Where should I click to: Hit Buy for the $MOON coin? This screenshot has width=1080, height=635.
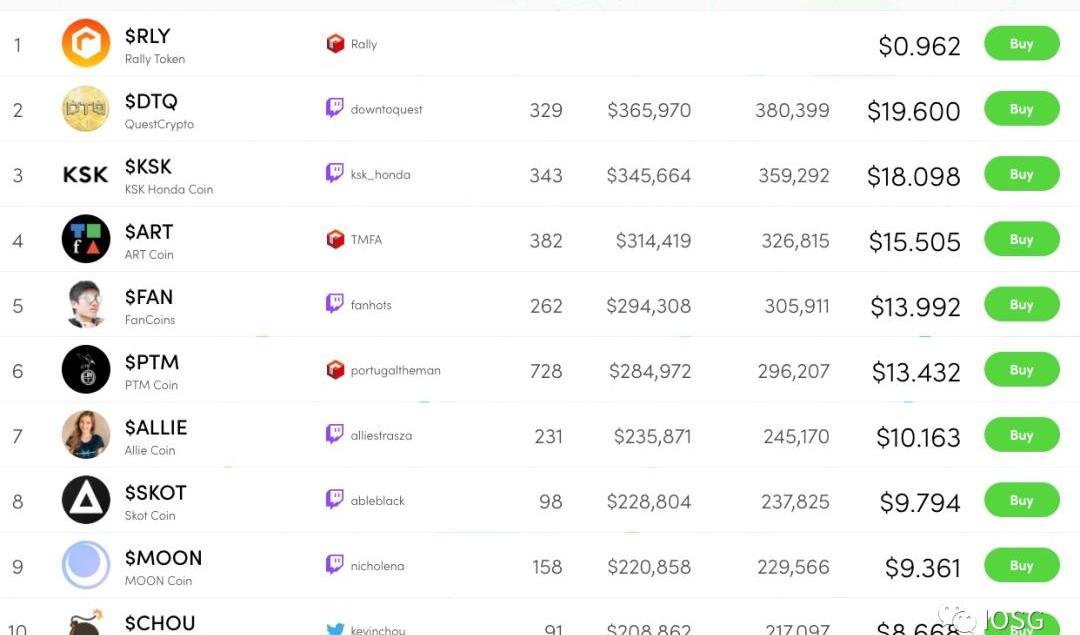tap(1021, 565)
